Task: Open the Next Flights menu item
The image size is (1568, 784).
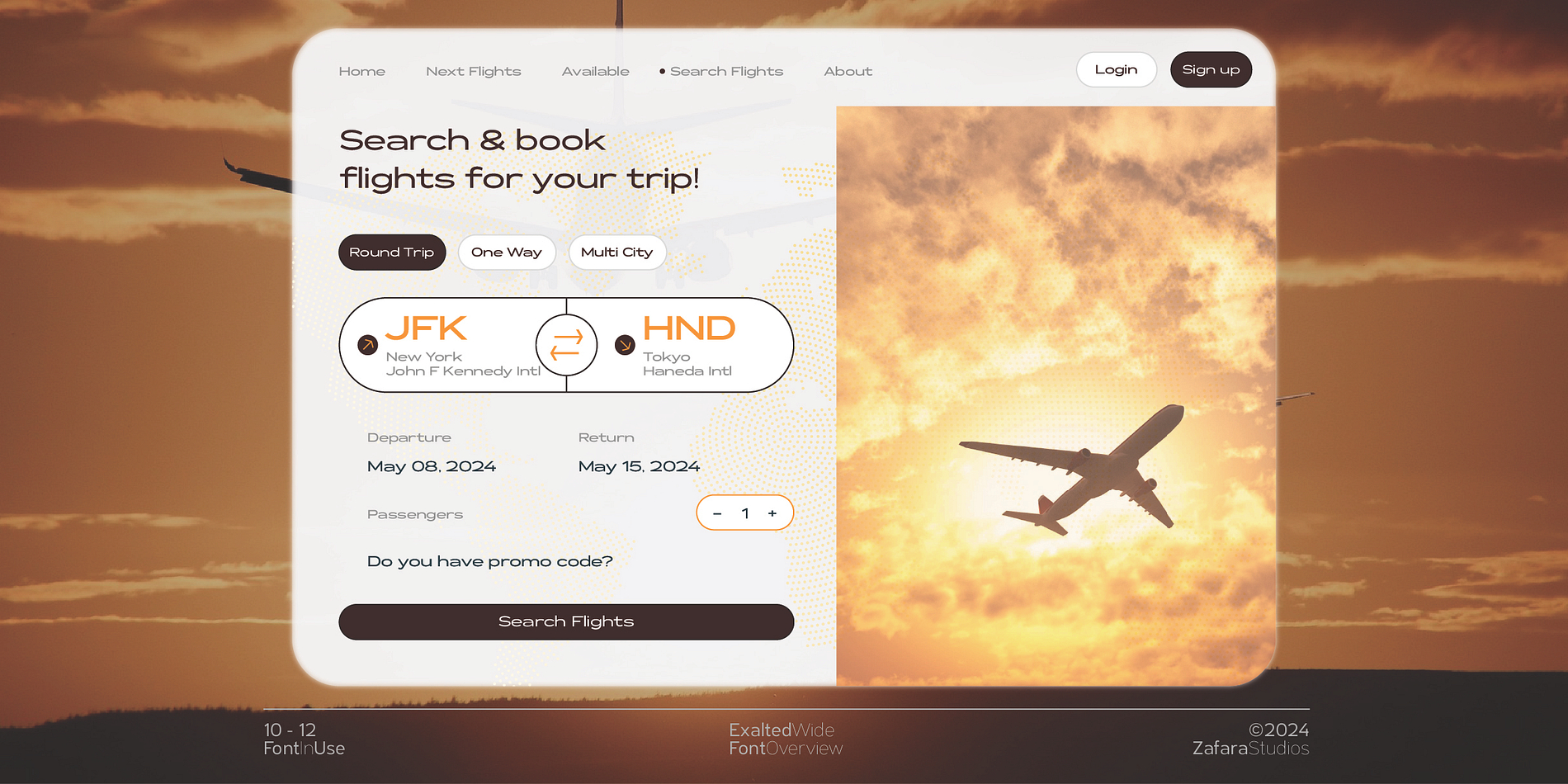Action: (x=474, y=72)
